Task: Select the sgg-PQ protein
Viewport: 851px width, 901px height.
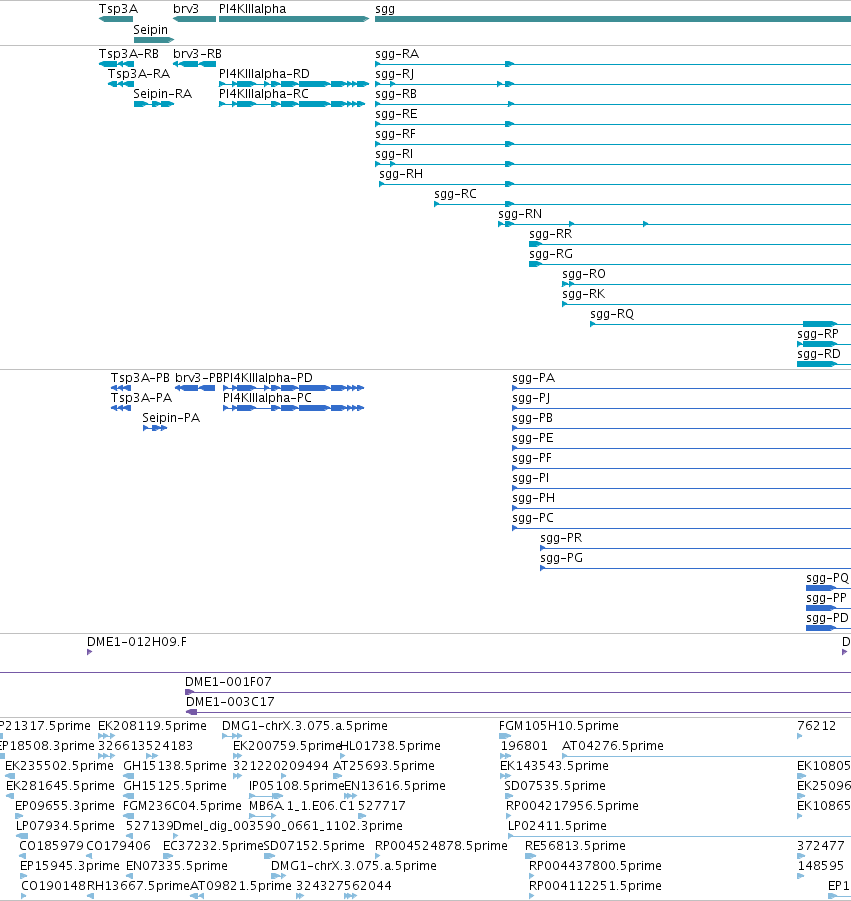Action: click(829, 588)
